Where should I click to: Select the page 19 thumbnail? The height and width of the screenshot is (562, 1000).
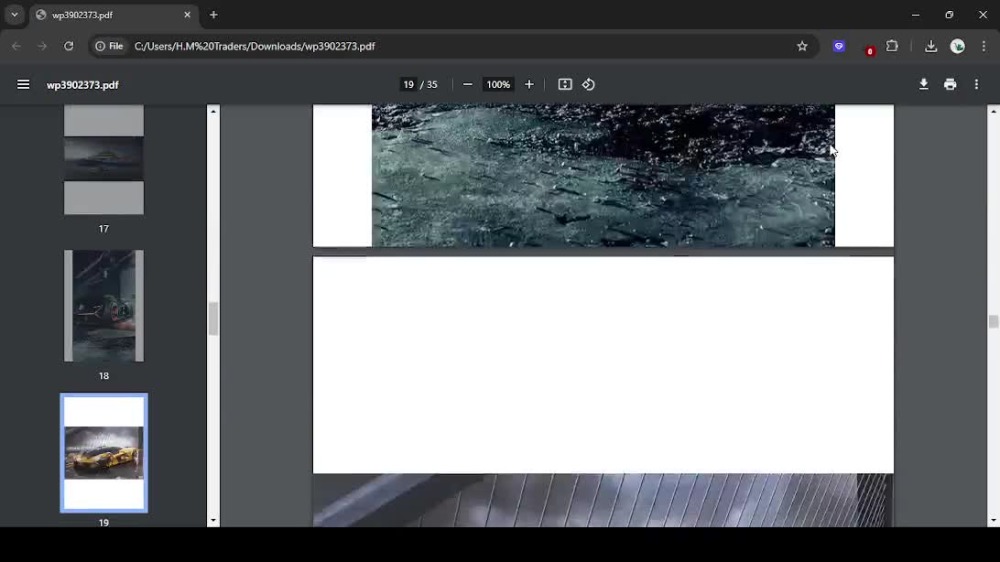(104, 453)
